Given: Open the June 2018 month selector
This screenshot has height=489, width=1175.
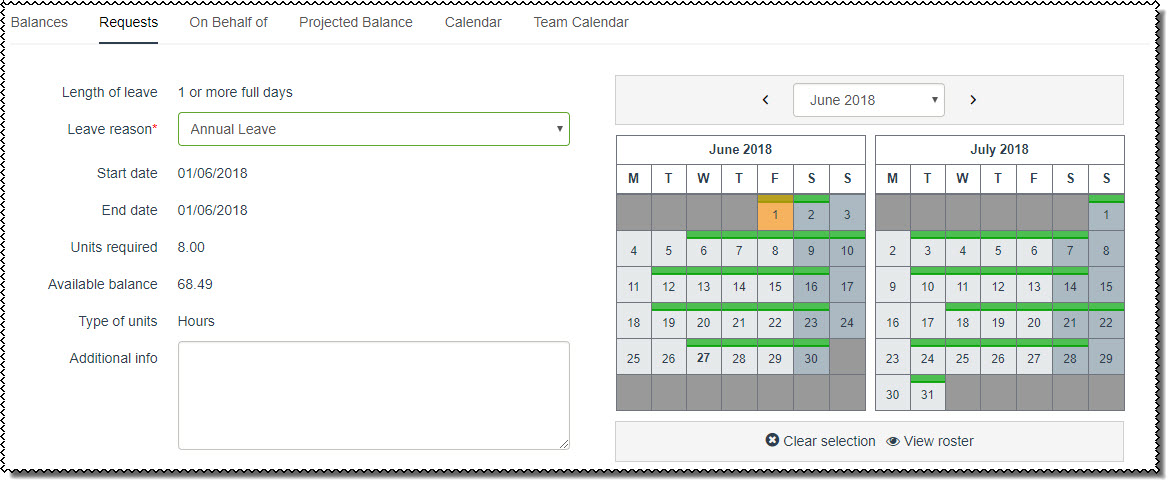Looking at the screenshot, I should 868,100.
